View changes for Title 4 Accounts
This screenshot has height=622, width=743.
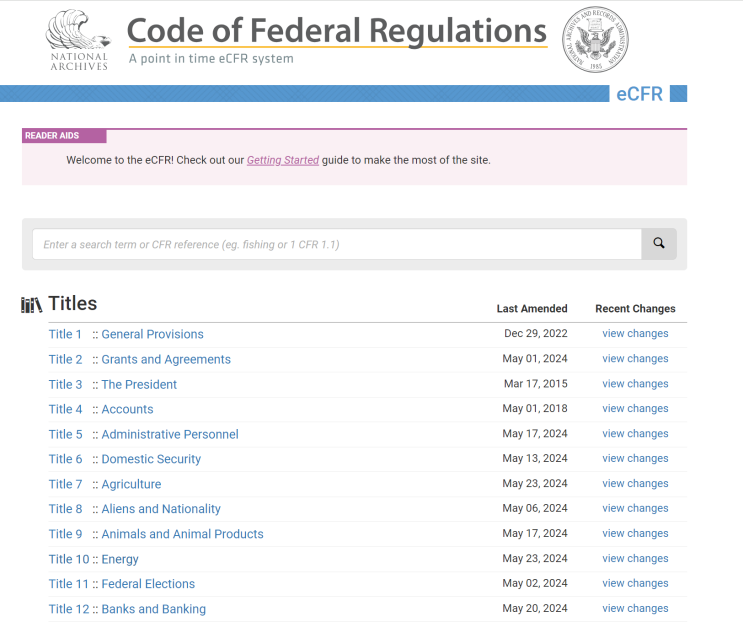(635, 409)
